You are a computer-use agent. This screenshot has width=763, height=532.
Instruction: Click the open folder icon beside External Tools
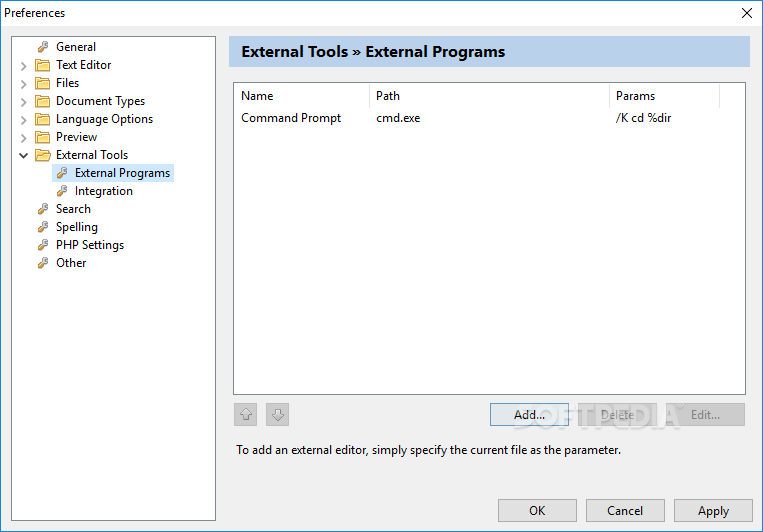pos(43,155)
